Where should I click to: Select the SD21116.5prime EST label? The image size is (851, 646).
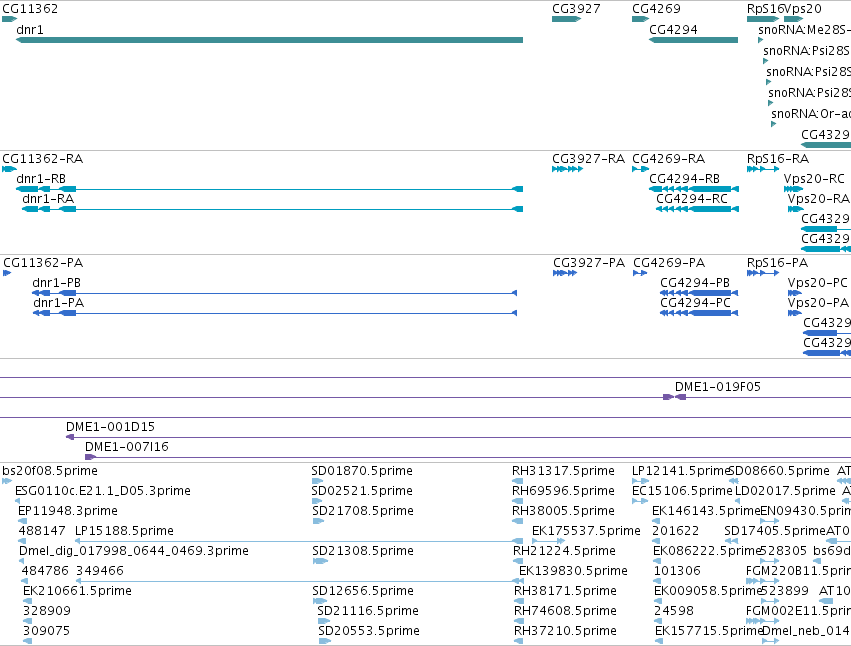(368, 611)
